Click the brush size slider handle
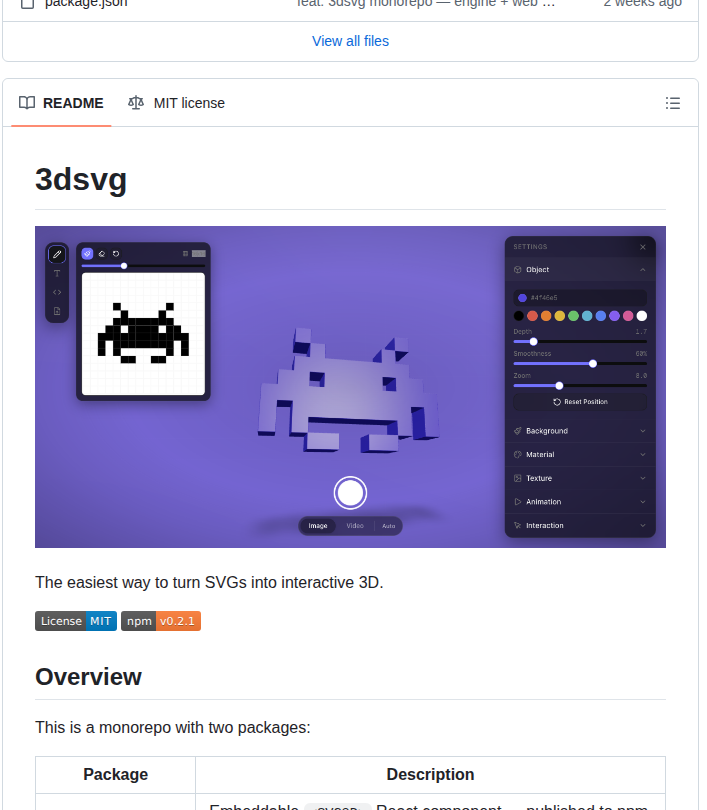 tap(124, 266)
